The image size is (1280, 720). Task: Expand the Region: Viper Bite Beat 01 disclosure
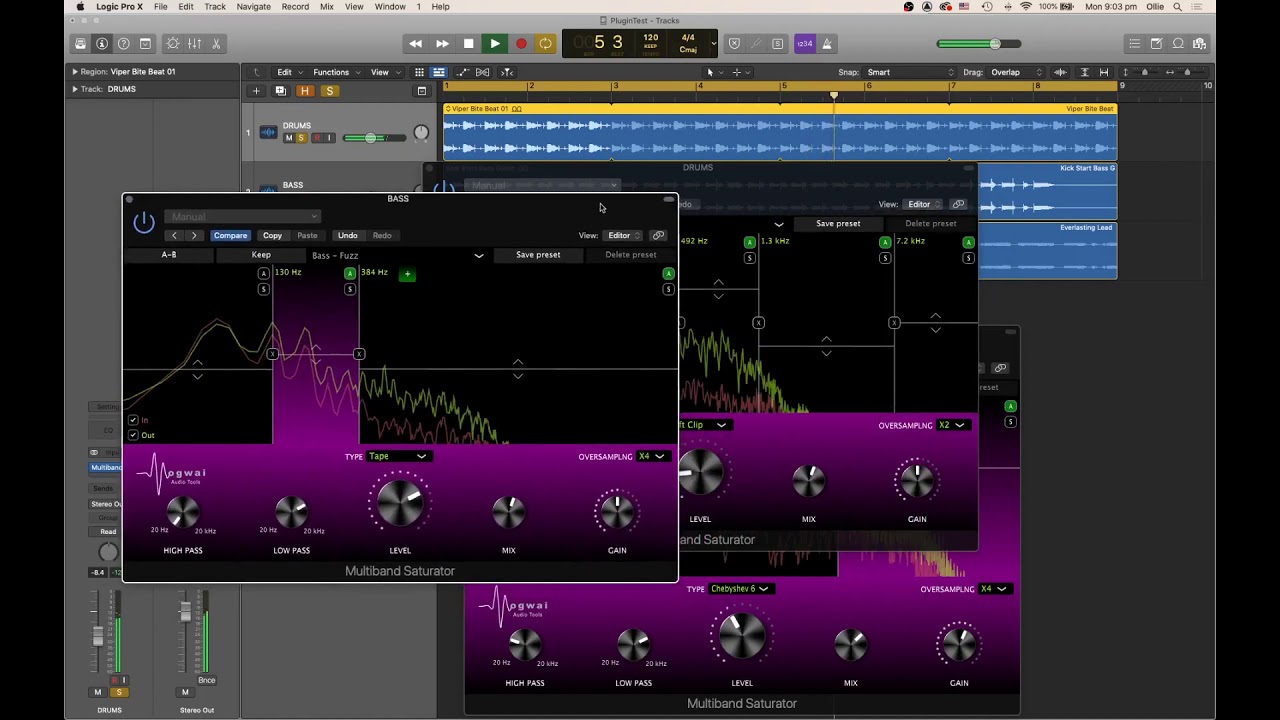pos(74,72)
